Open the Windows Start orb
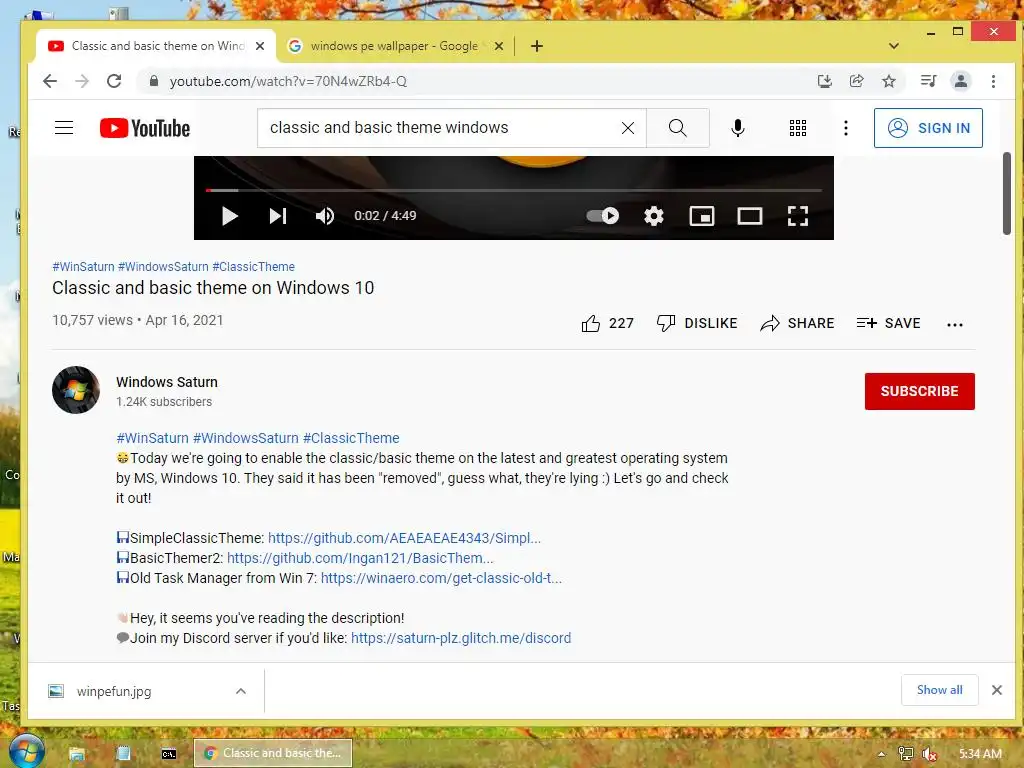 (x=26, y=751)
